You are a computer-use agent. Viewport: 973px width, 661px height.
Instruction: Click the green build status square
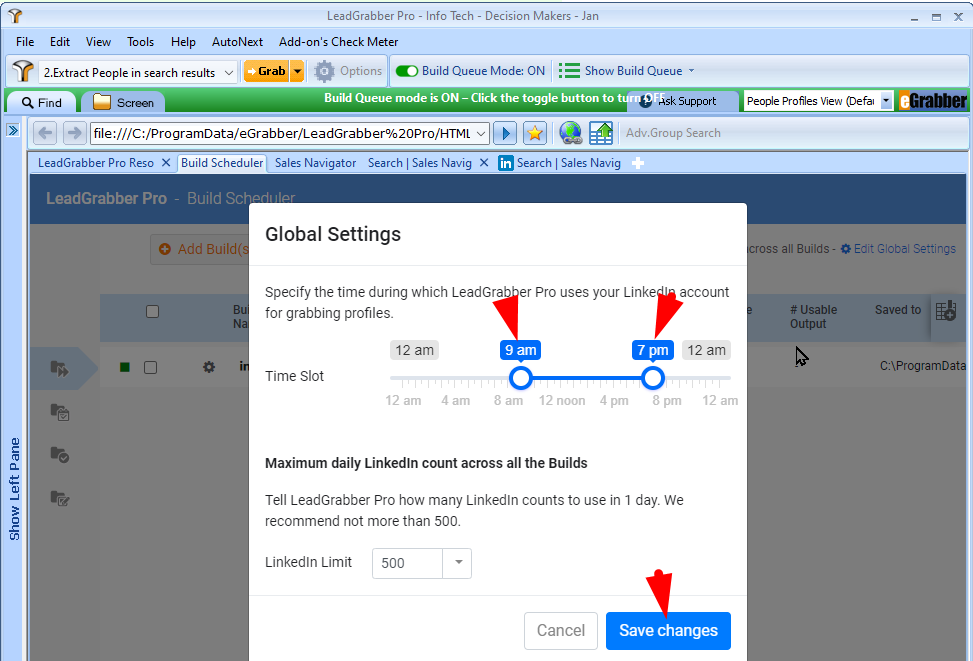pos(125,367)
